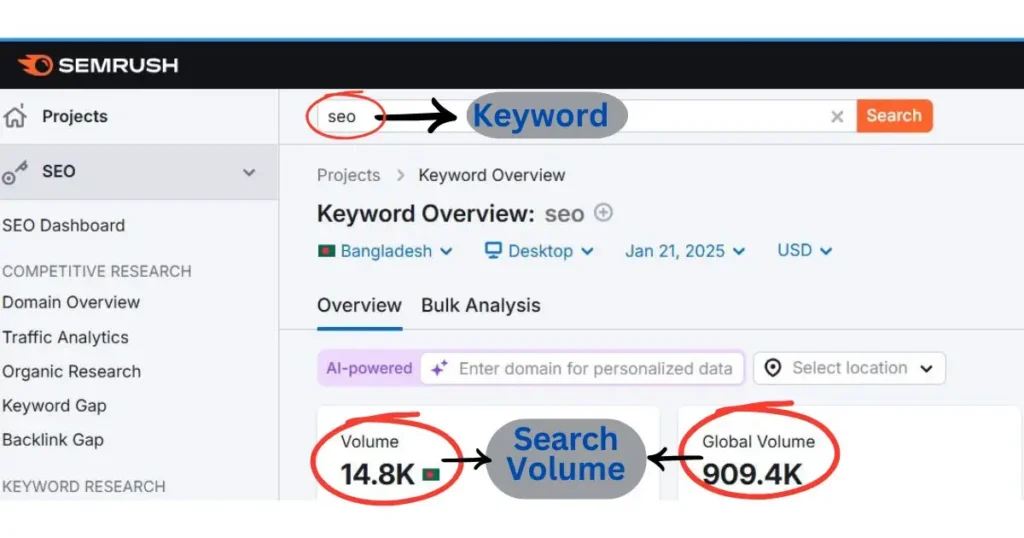The width and height of the screenshot is (1024, 538).
Task: Click the desktop monitor icon
Action: coord(493,251)
